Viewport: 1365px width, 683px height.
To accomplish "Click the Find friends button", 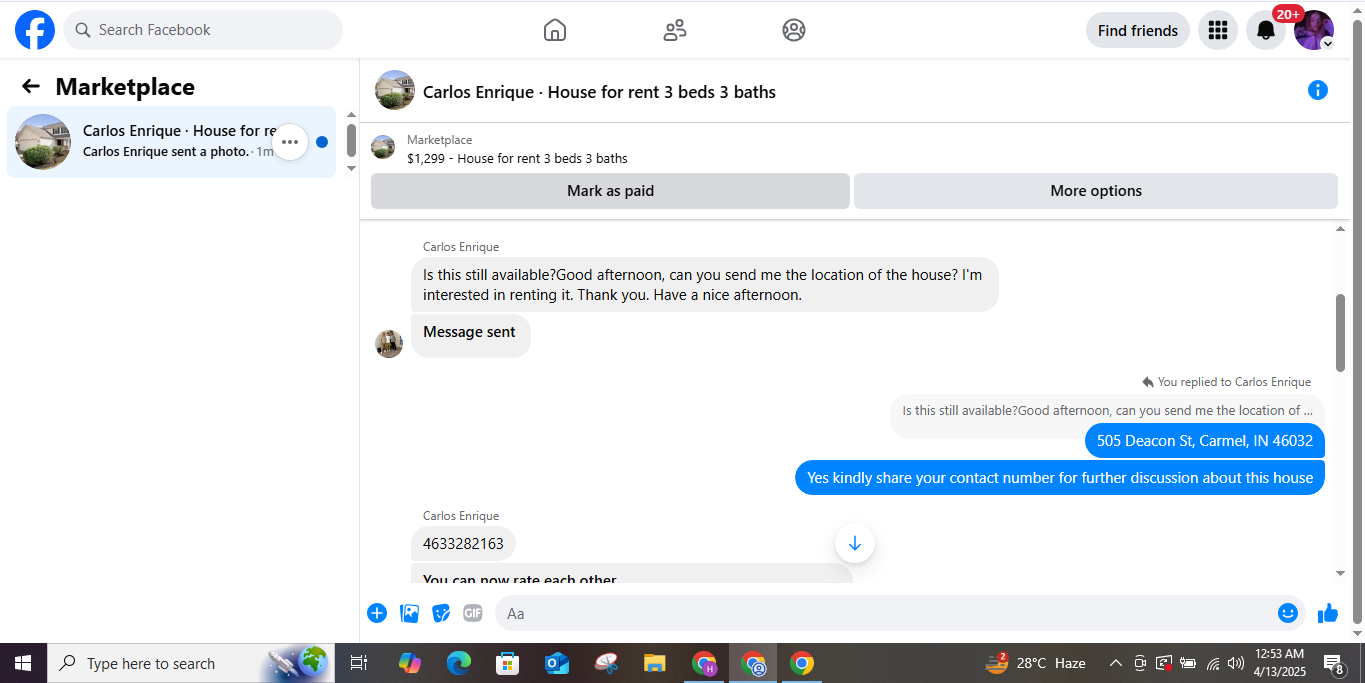I will point(1138,30).
